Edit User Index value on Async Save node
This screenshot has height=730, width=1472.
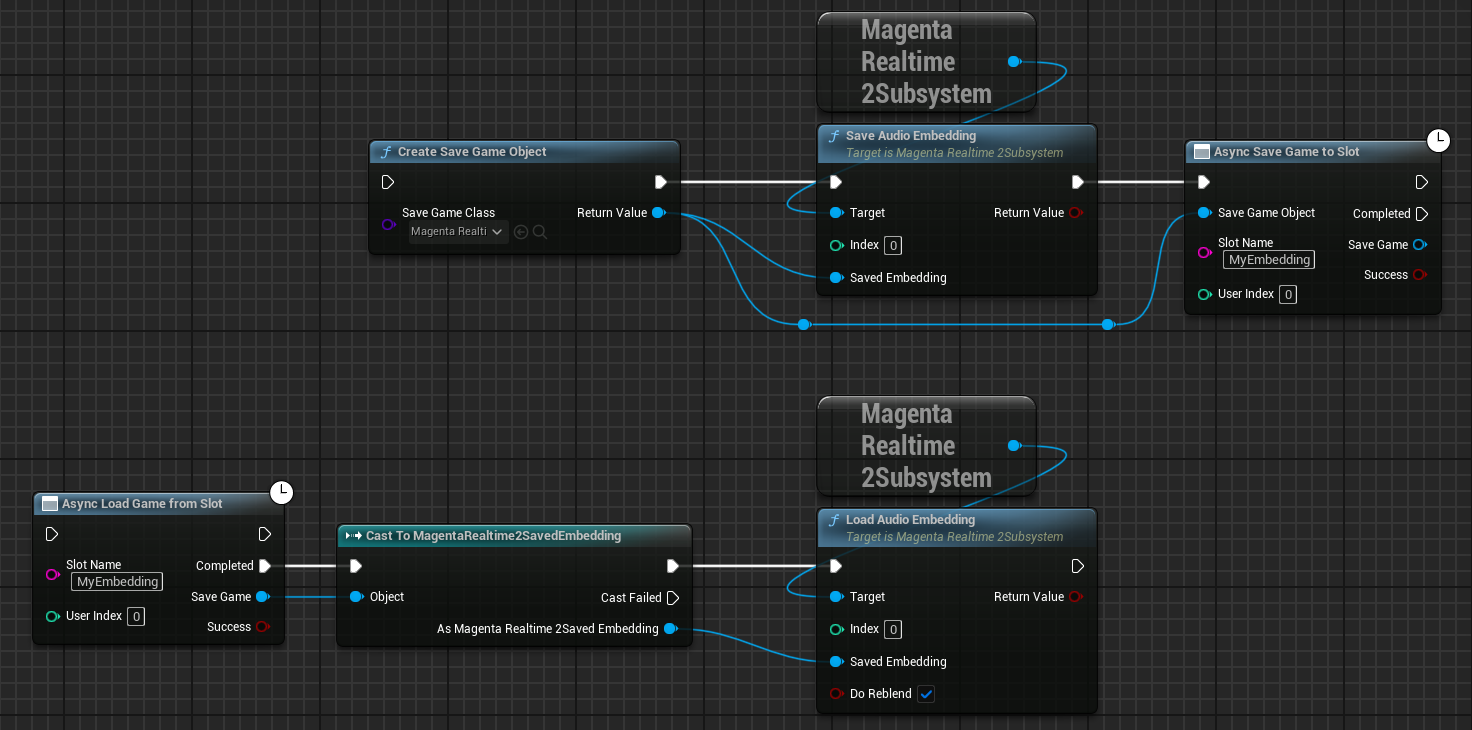click(x=1288, y=295)
